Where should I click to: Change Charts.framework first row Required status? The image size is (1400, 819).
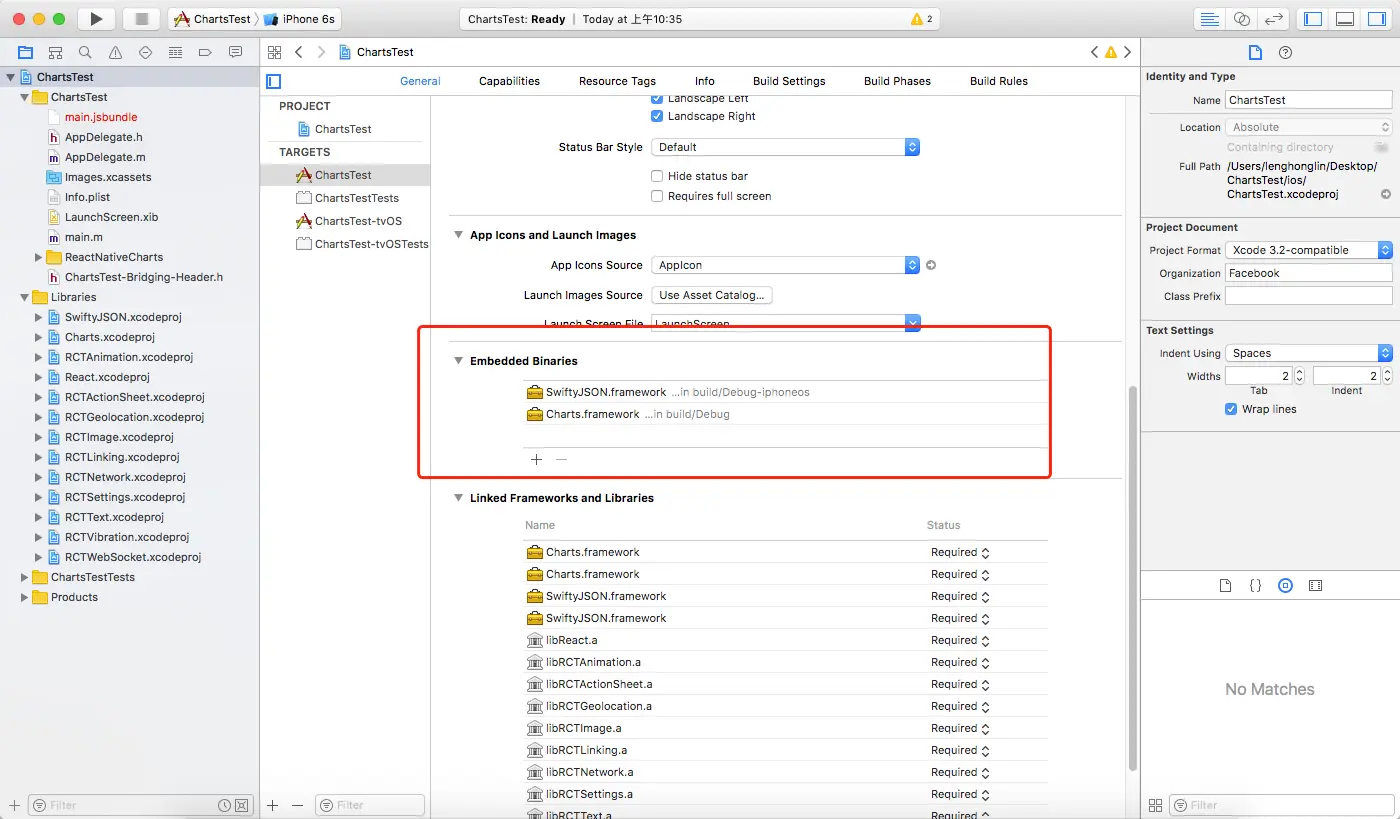(x=960, y=552)
